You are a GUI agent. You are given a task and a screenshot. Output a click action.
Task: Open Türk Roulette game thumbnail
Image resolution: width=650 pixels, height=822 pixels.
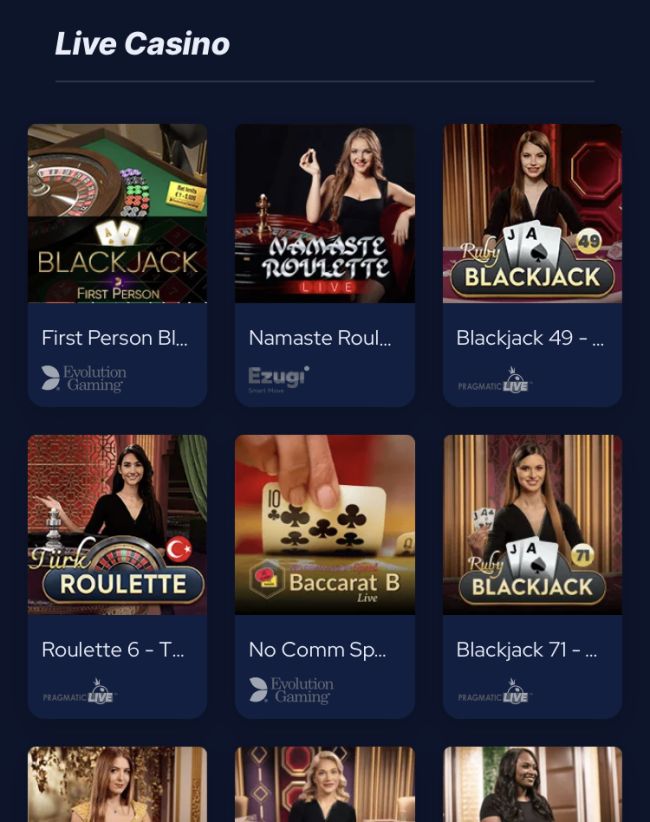117,525
